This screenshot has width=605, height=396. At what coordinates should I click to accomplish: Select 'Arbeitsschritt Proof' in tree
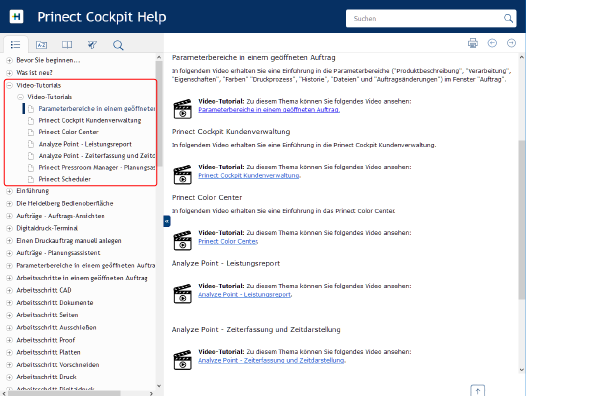point(46,340)
